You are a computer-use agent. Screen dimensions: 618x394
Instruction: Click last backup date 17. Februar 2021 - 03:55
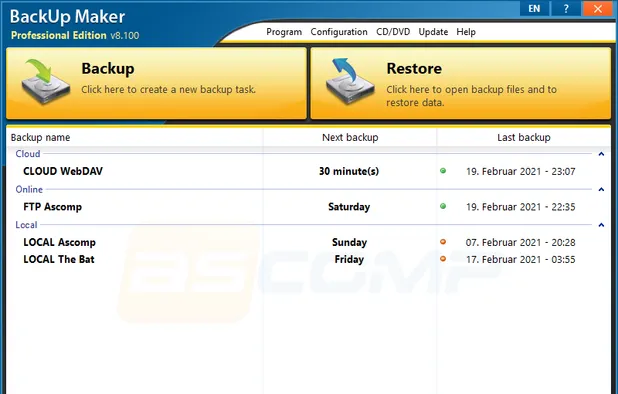520,260
